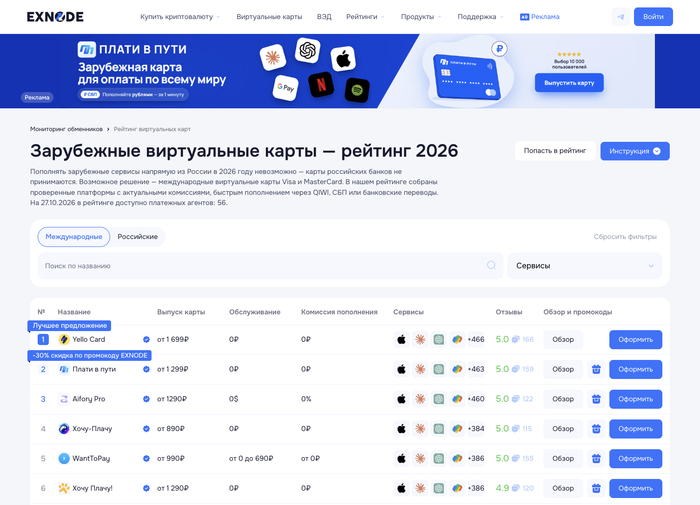Click verified badge next to WantToPay
The height and width of the screenshot is (505, 700).
pos(146,459)
